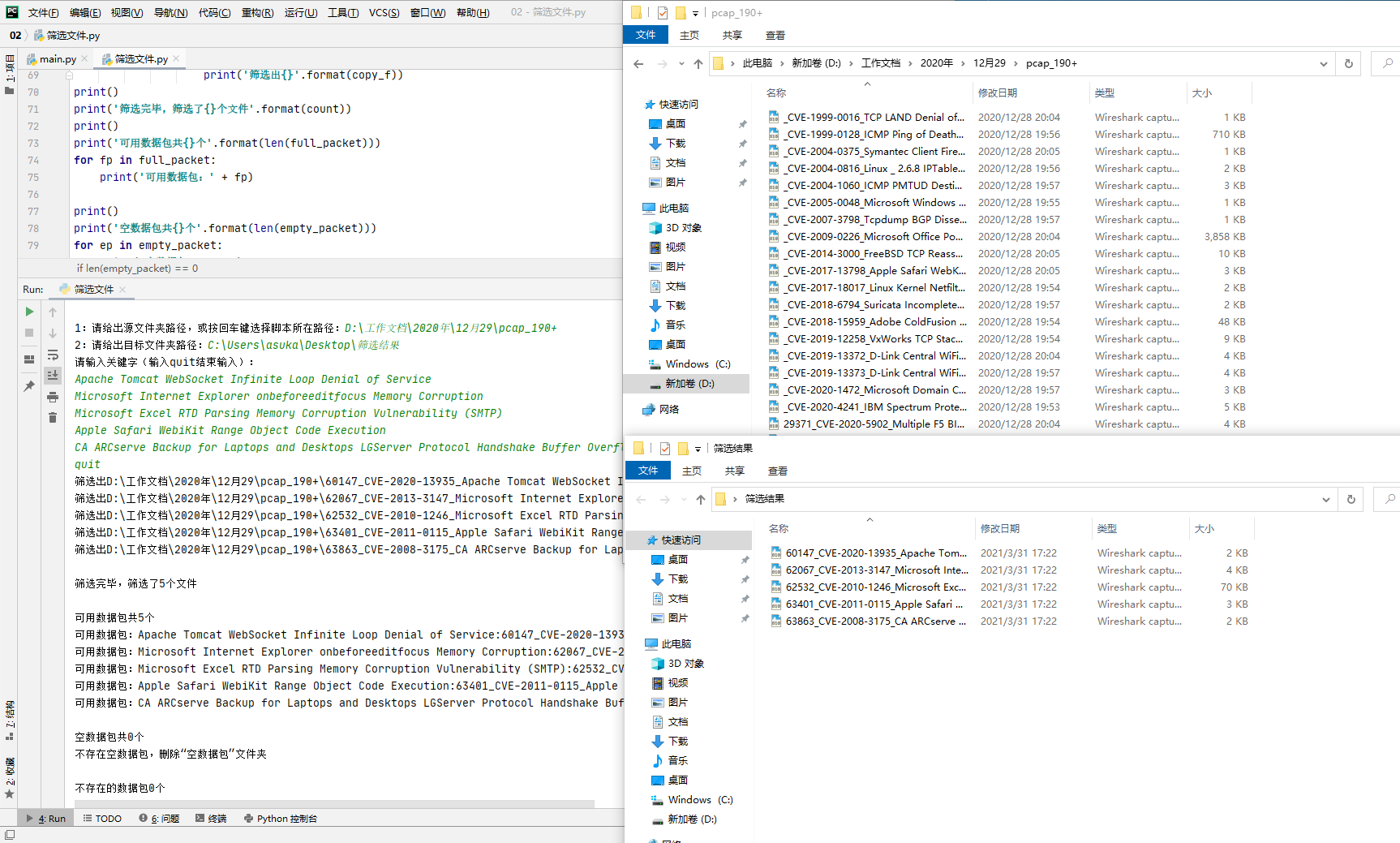Open the VCS(S) menu in PyCharm
The height and width of the screenshot is (843, 1400).
[x=384, y=12]
